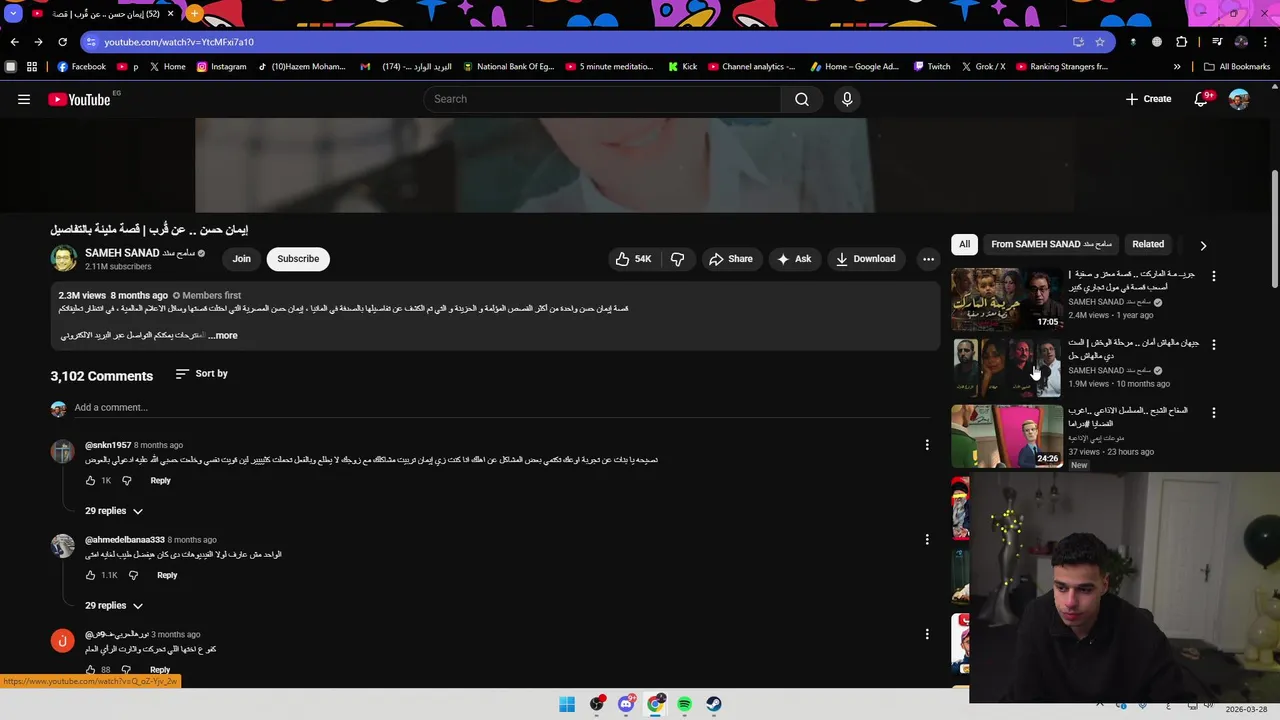Reload the current page

tap(62, 42)
